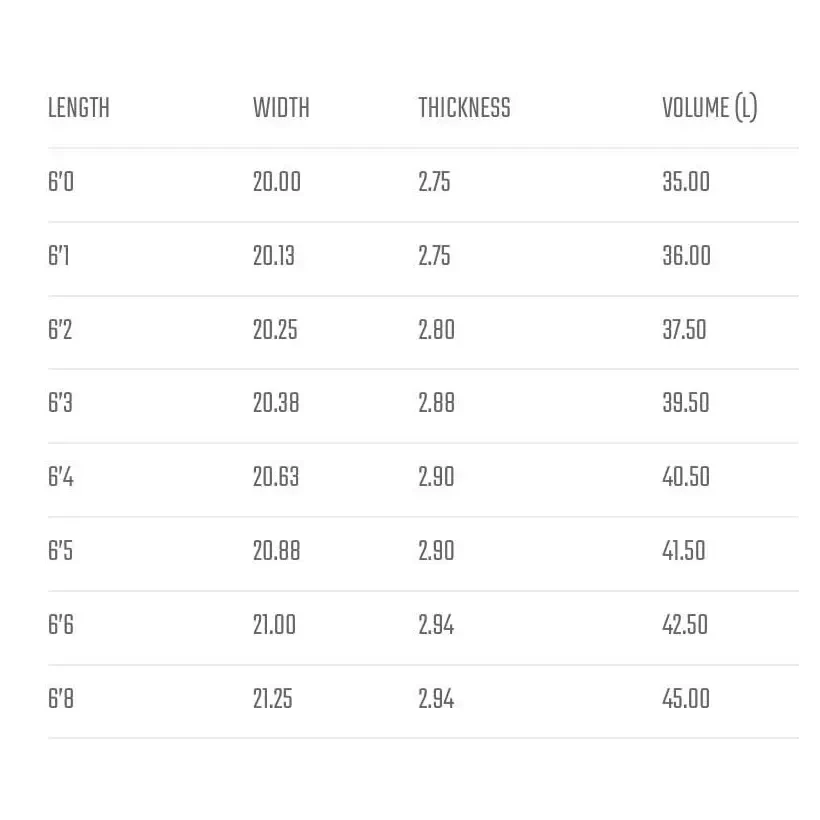Click the 2.88 thickness value
The height and width of the screenshot is (820, 820).
(x=436, y=403)
